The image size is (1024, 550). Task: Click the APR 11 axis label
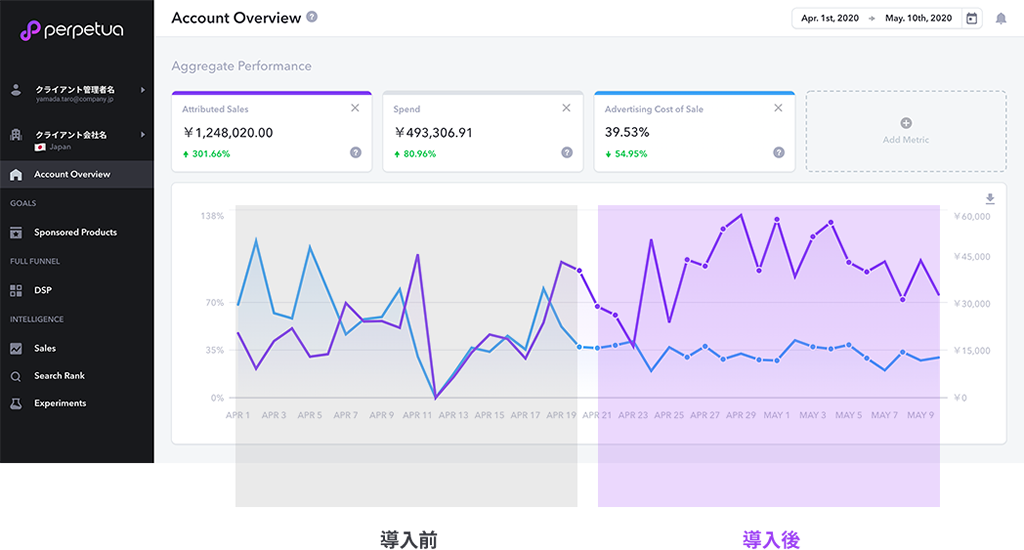click(417, 415)
